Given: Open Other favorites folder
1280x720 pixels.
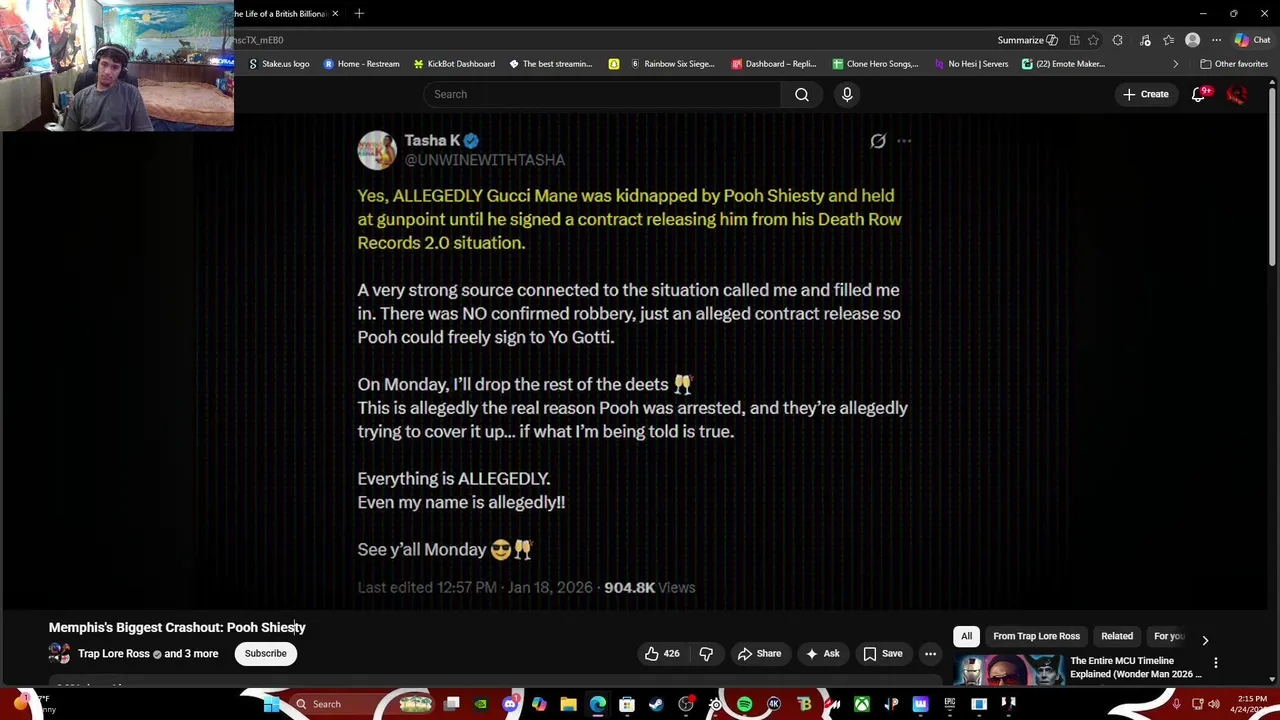Looking at the screenshot, I should 1234,64.
